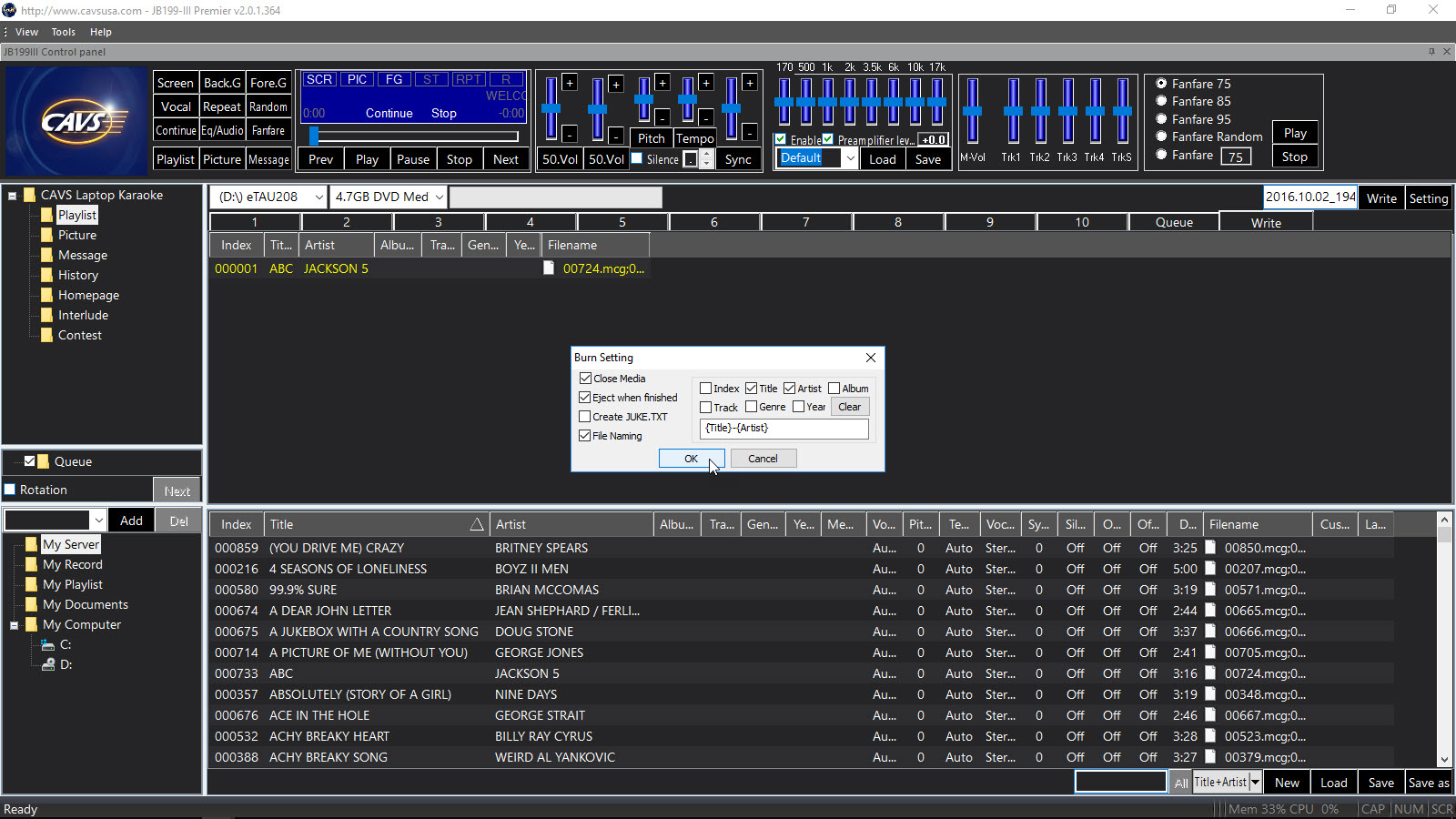Pin the JB199III Control panel
Viewport: 1456px width, 819px height.
1431,52
